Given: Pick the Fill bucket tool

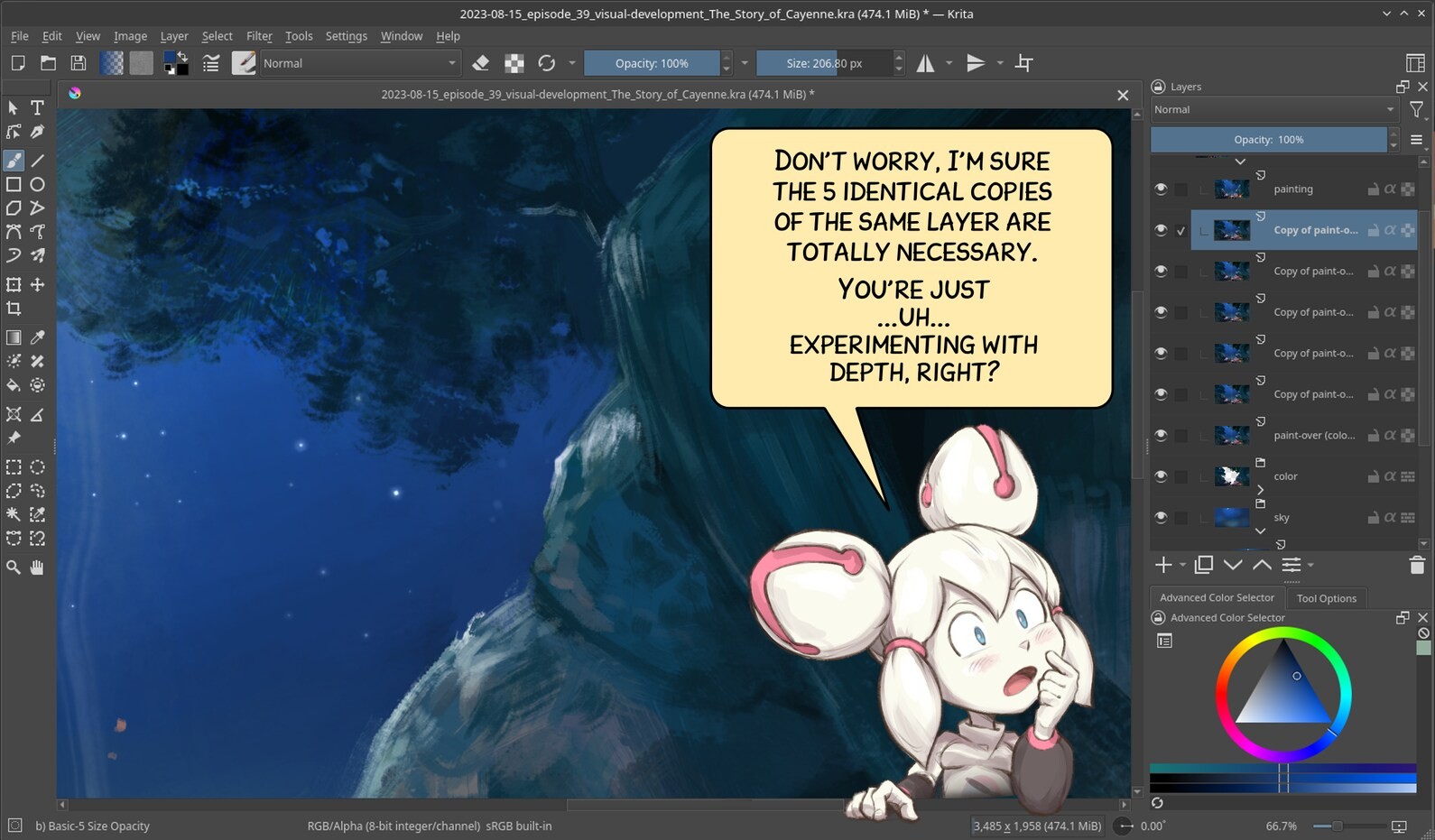Looking at the screenshot, I should click(x=14, y=385).
